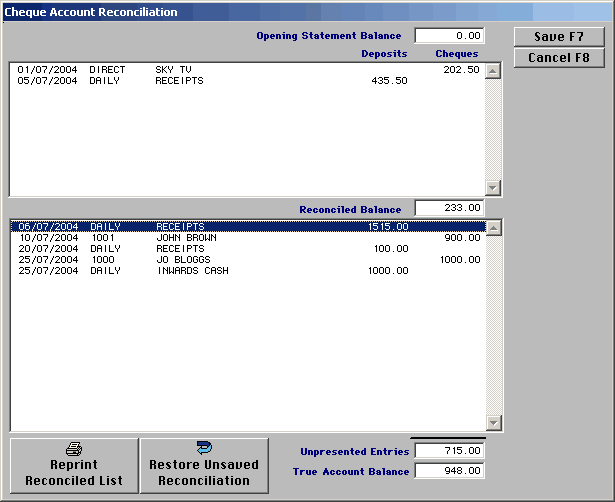Click the 100.00 deposit amount
Viewport: 615px width, 502px height.
[x=391, y=249]
